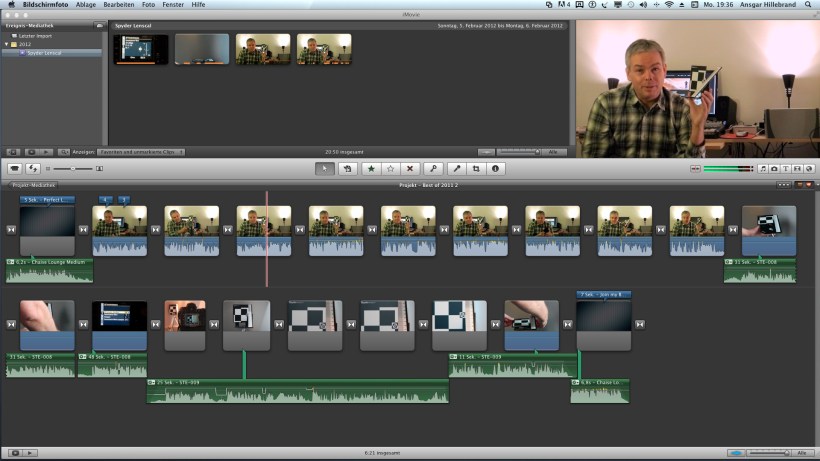Adjust the event browser thumbnail zoom slider
This screenshot has width=820, height=461.
pyautogui.click(x=519, y=152)
